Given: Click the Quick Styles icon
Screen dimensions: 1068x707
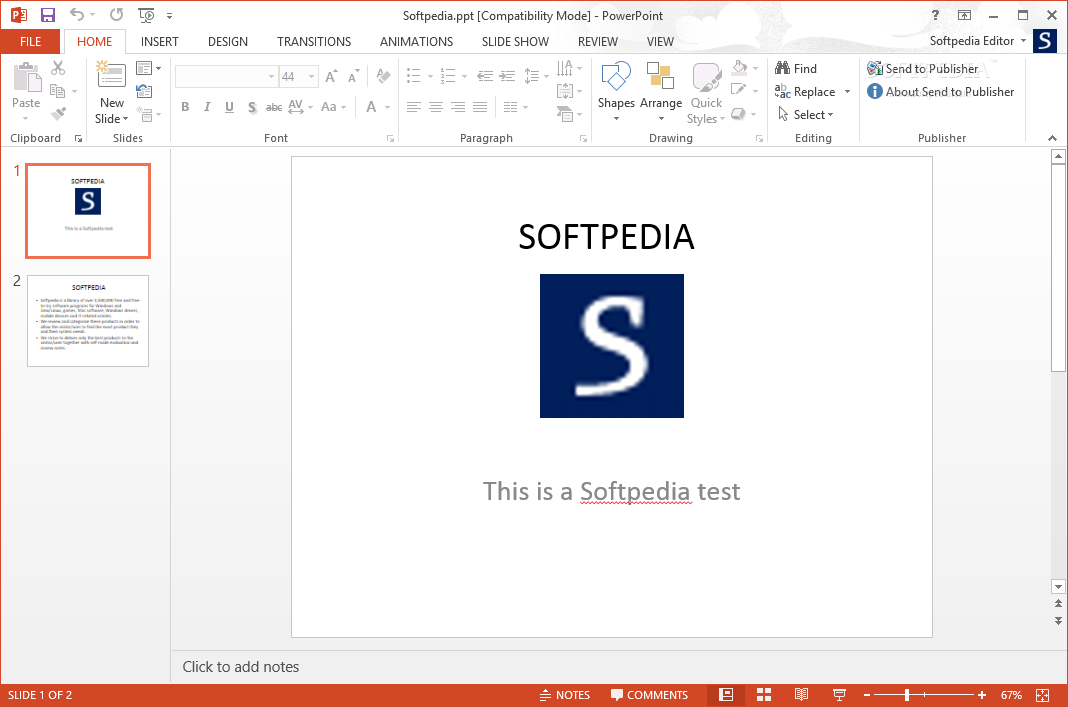Looking at the screenshot, I should [706, 77].
